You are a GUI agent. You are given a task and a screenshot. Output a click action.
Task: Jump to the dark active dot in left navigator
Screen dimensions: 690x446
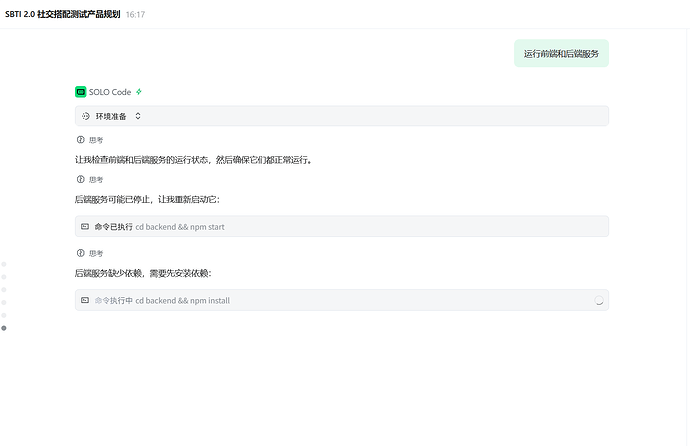point(4,328)
